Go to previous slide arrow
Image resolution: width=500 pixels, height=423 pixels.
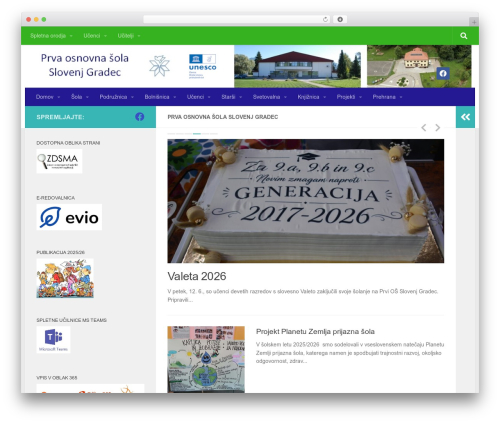click(x=424, y=127)
